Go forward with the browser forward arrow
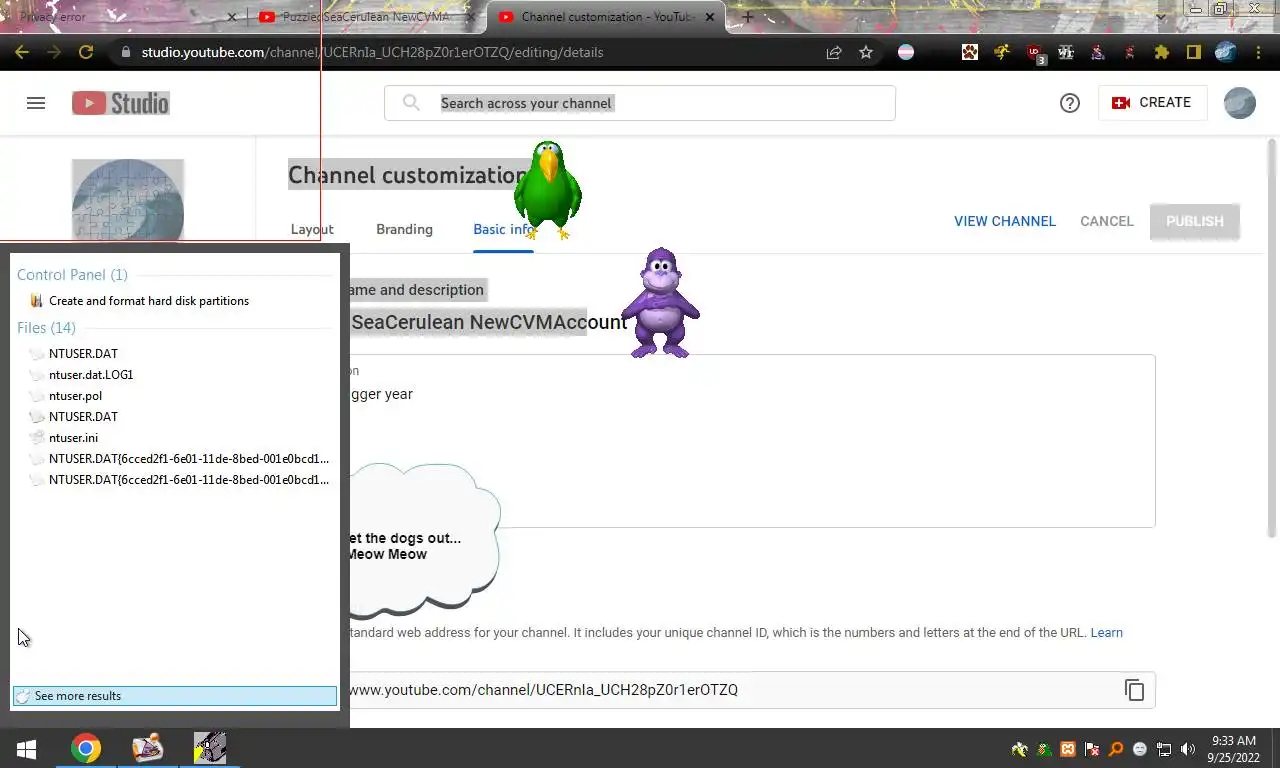This screenshot has height=768, width=1280. (x=54, y=52)
